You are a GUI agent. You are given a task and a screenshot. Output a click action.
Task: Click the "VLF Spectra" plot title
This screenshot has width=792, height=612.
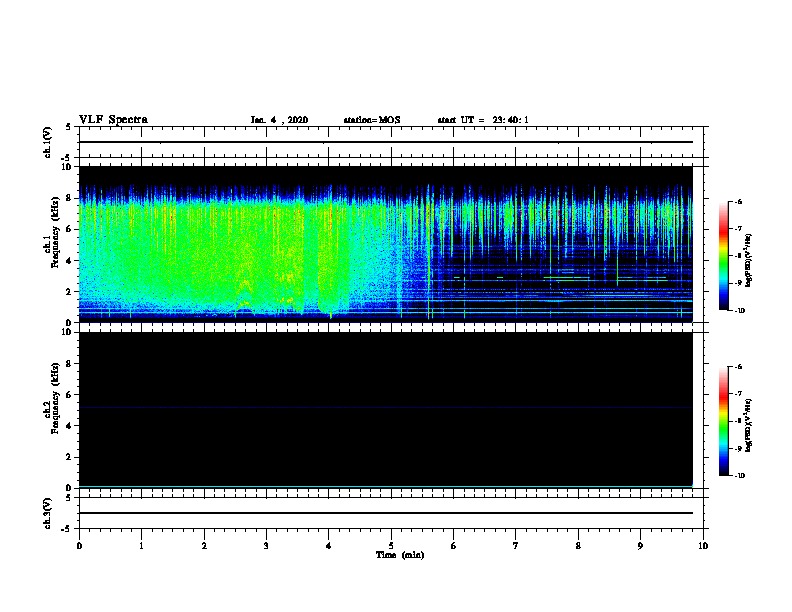tap(113, 120)
